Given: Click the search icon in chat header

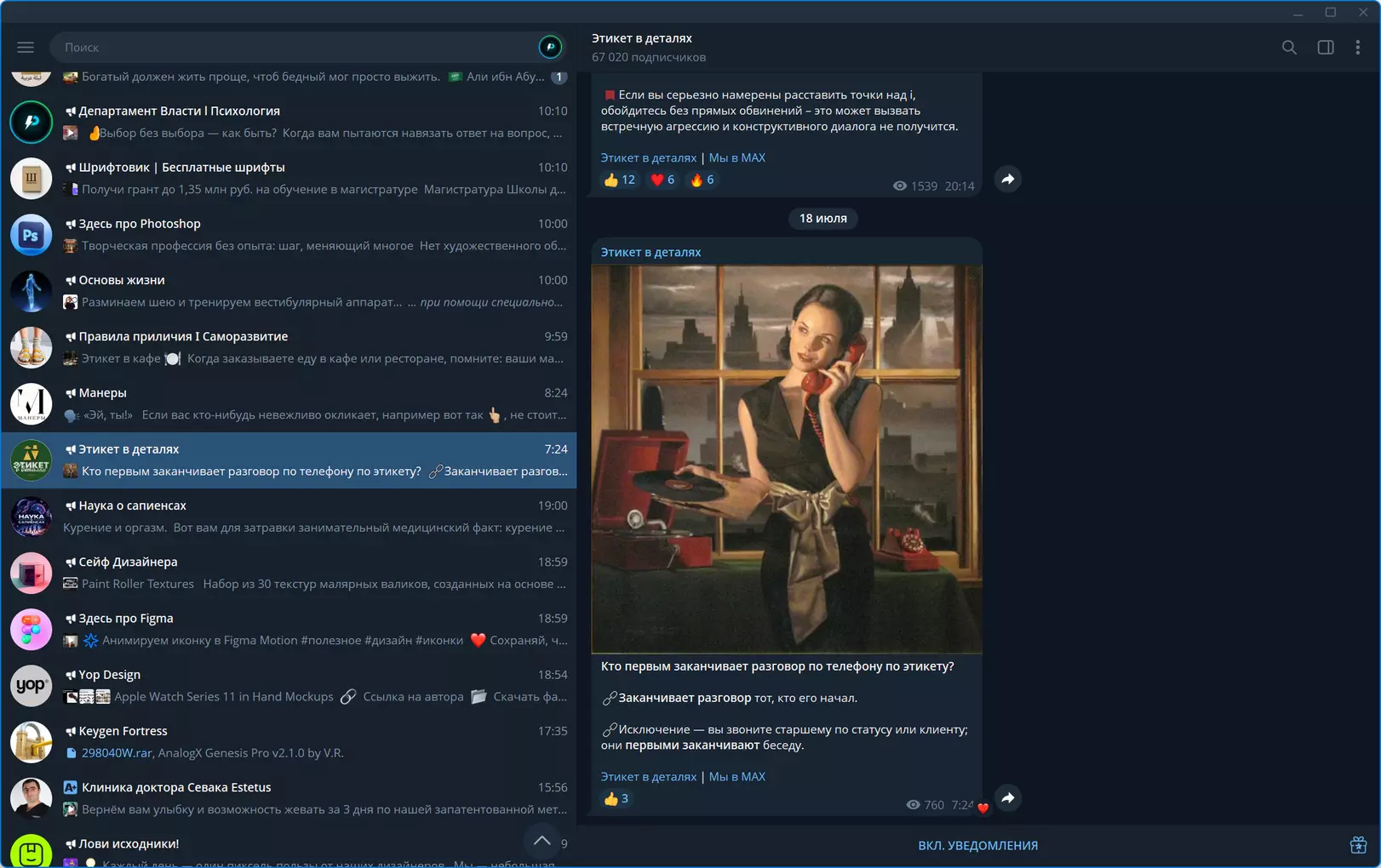Looking at the screenshot, I should tap(1289, 48).
